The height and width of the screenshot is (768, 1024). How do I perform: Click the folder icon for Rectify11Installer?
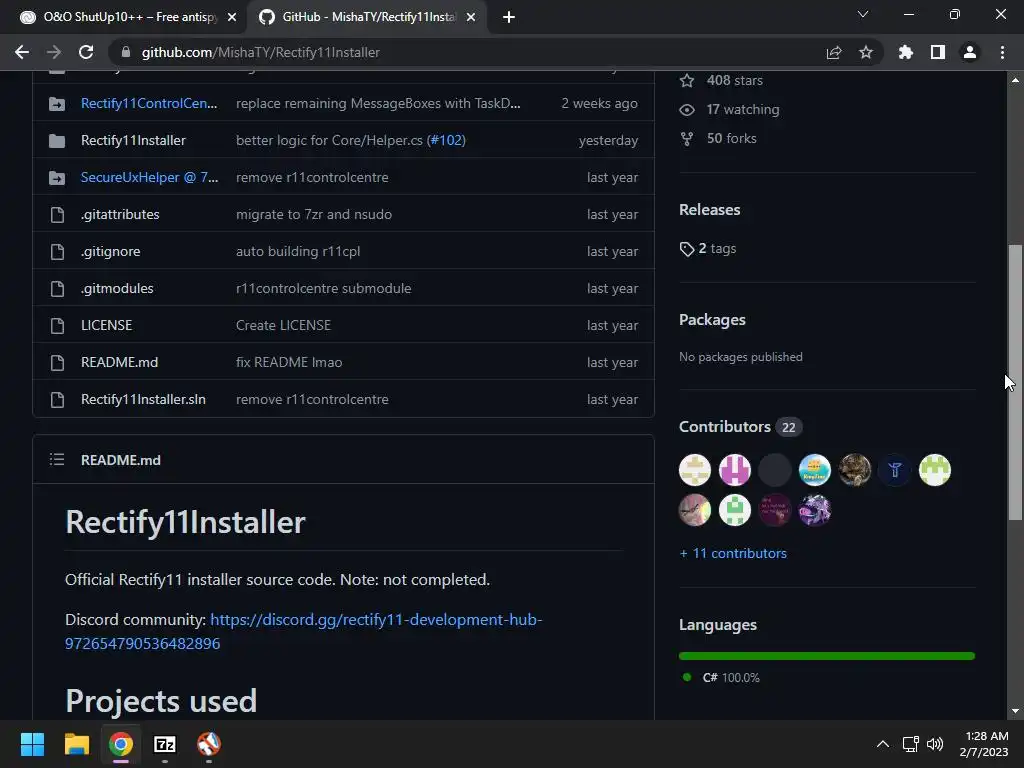[x=57, y=140]
